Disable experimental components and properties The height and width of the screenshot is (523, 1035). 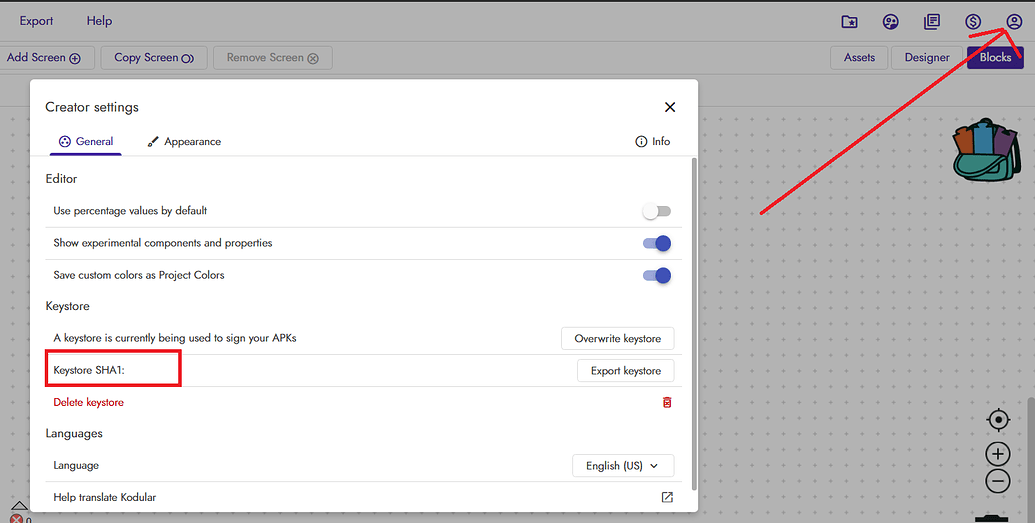tap(656, 243)
